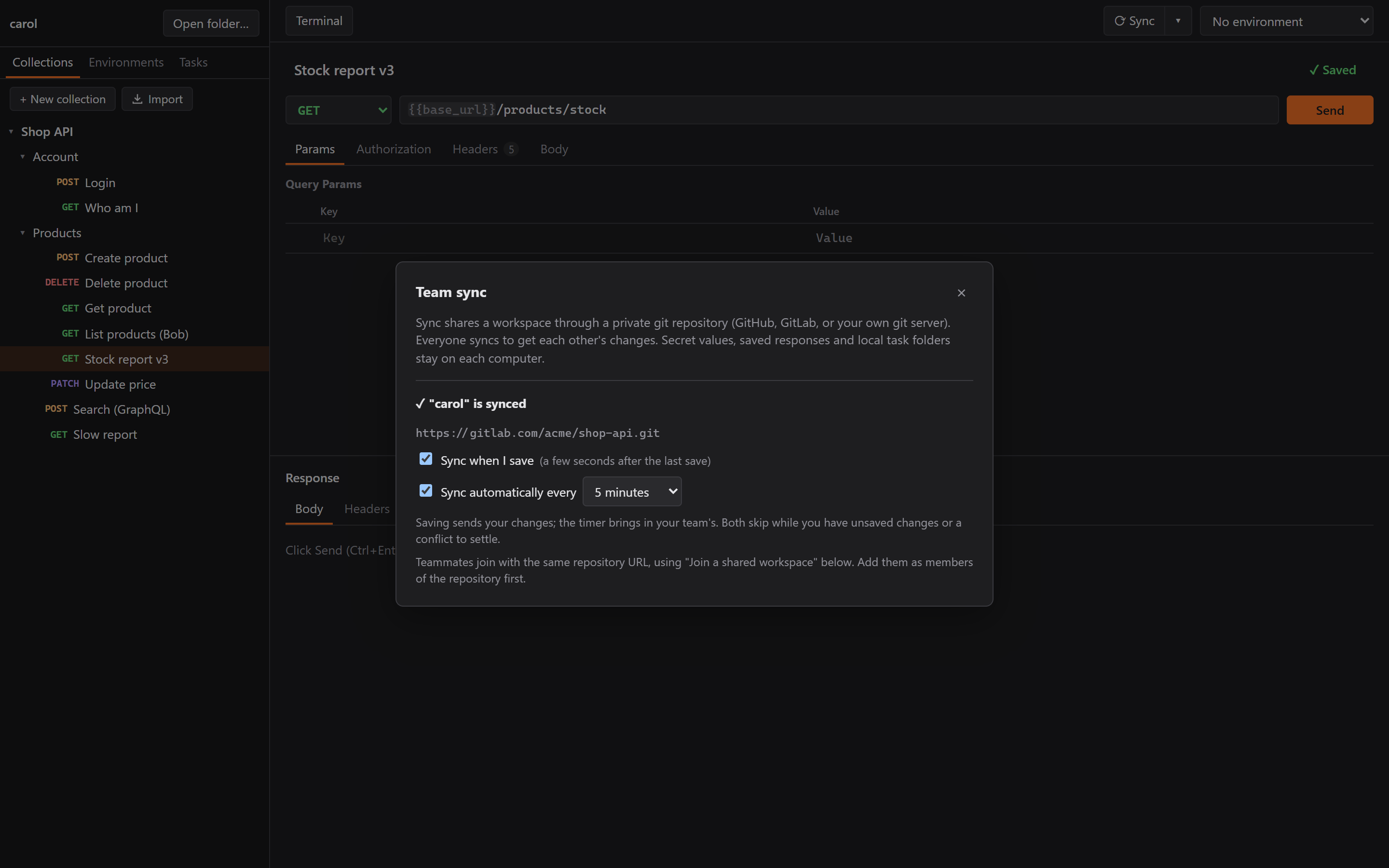The height and width of the screenshot is (868, 1389).
Task: Select the response Headers tab
Action: tap(367, 509)
